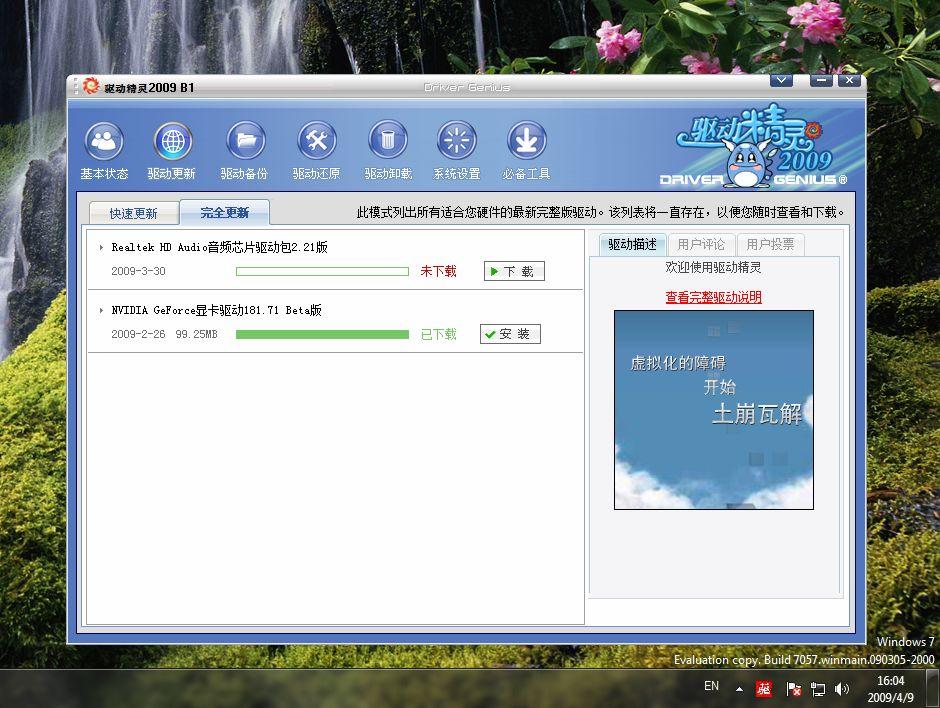Open the dropdown arrow in the title bar
940x708 pixels.
point(781,79)
